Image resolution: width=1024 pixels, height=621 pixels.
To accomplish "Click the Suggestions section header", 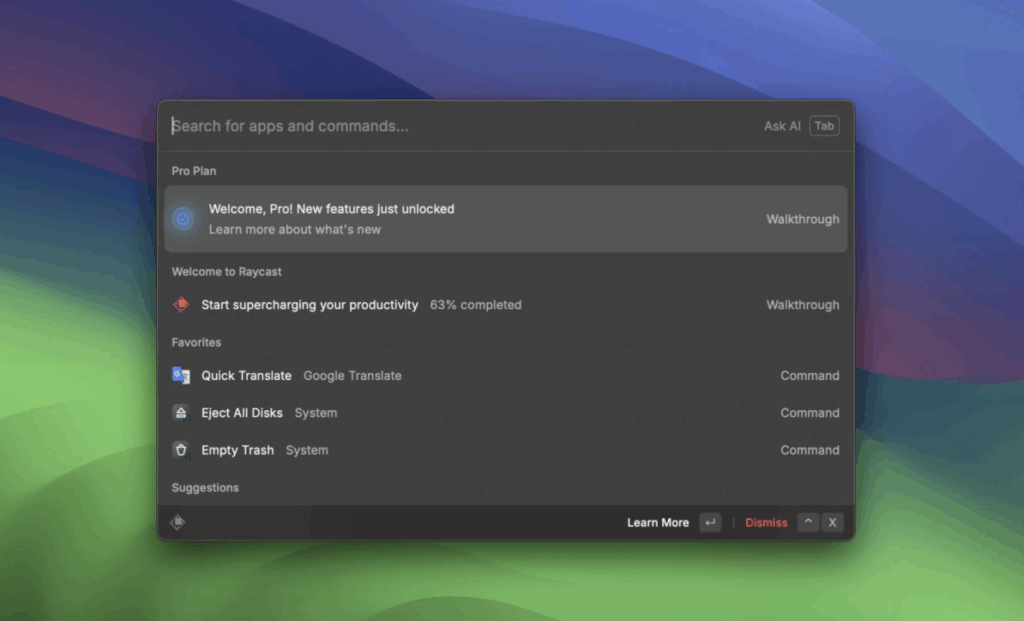I will pyautogui.click(x=205, y=488).
